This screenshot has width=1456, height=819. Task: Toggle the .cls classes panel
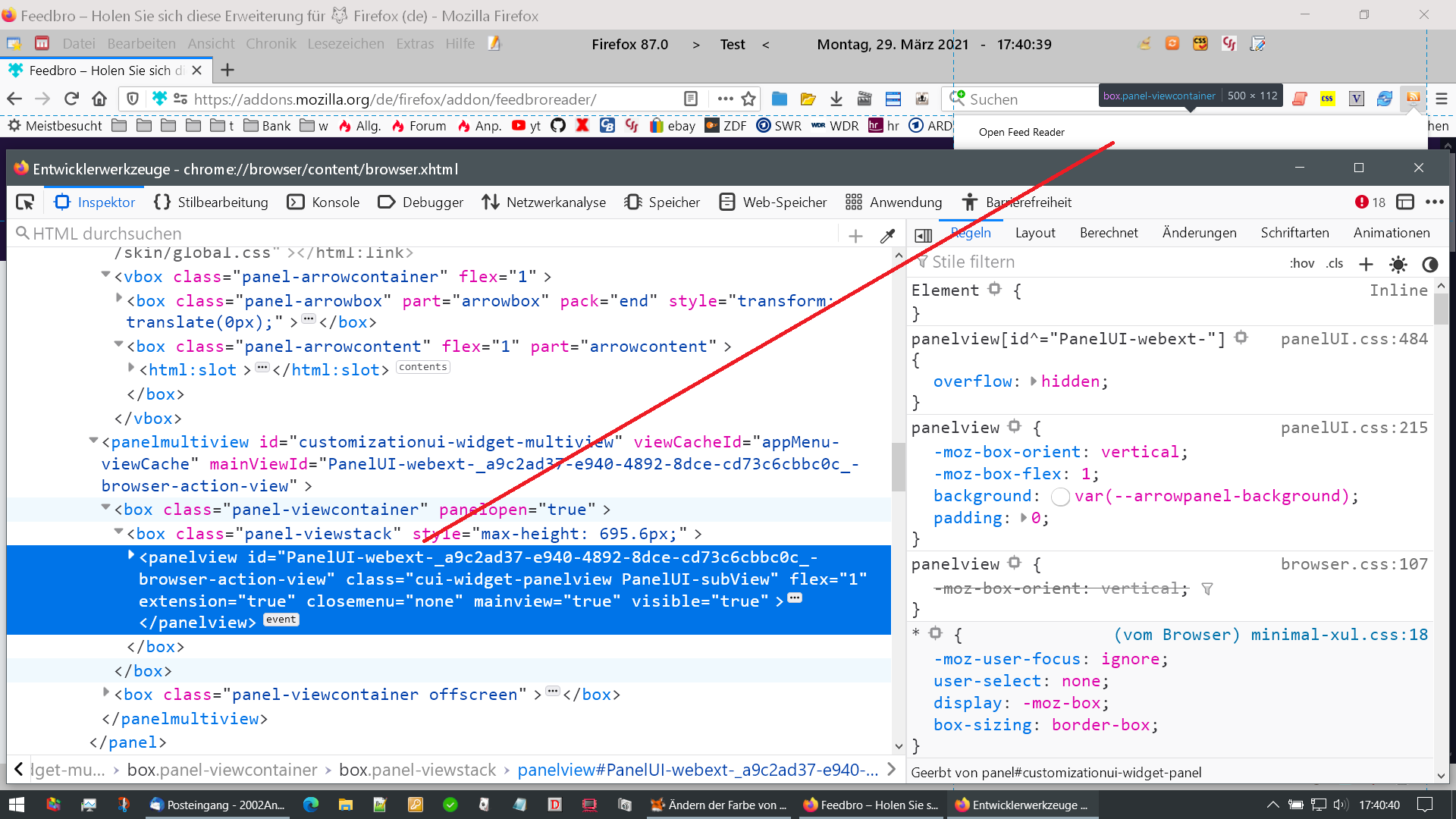[x=1335, y=264]
